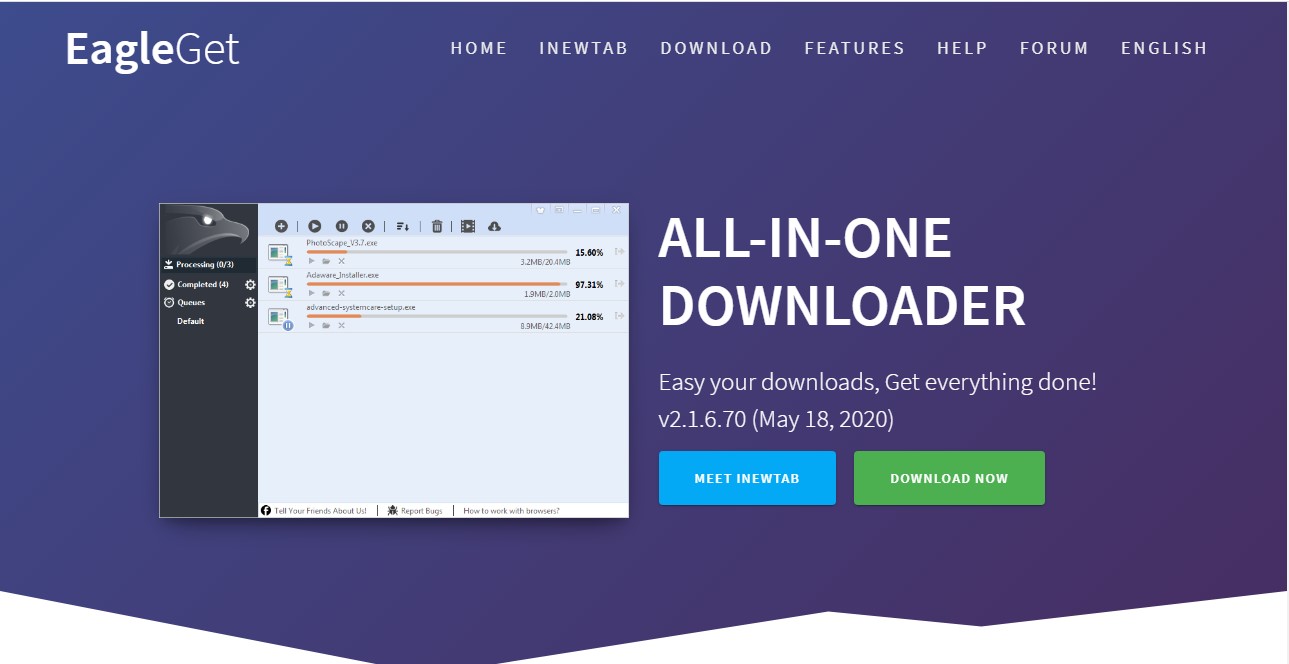Open folder for PhotoScape_V3.7.exe
This screenshot has height=664, width=1289.
point(326,261)
